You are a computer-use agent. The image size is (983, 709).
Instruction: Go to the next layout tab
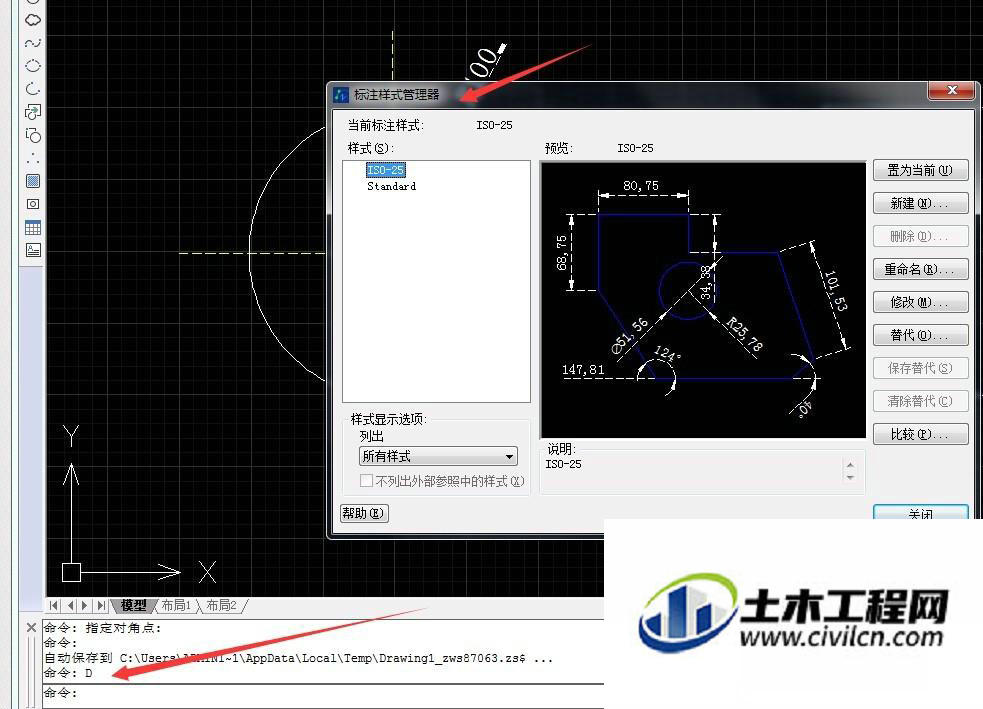(85, 606)
